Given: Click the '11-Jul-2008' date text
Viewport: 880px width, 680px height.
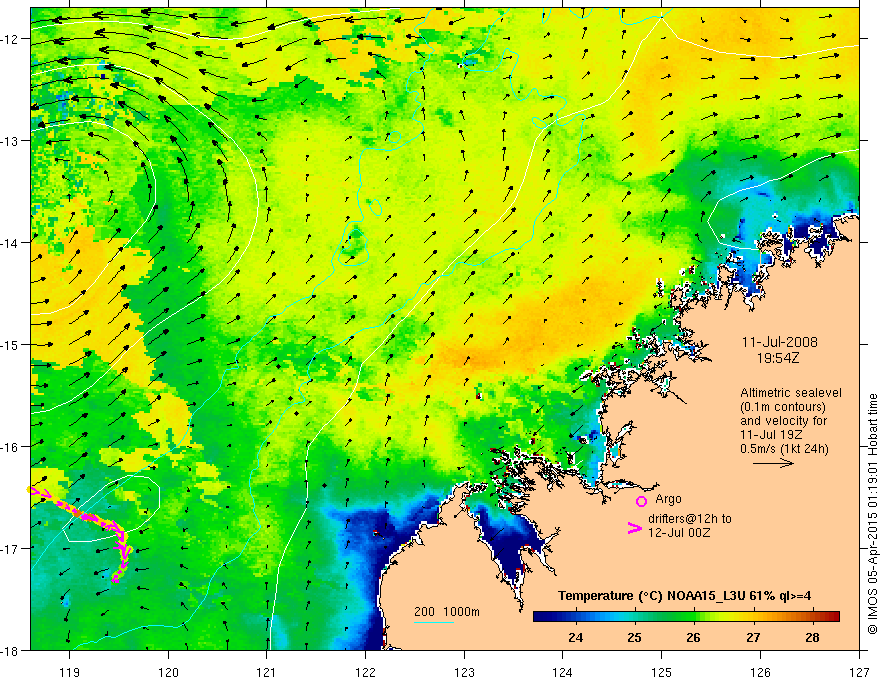Looking at the screenshot, I should point(780,342).
